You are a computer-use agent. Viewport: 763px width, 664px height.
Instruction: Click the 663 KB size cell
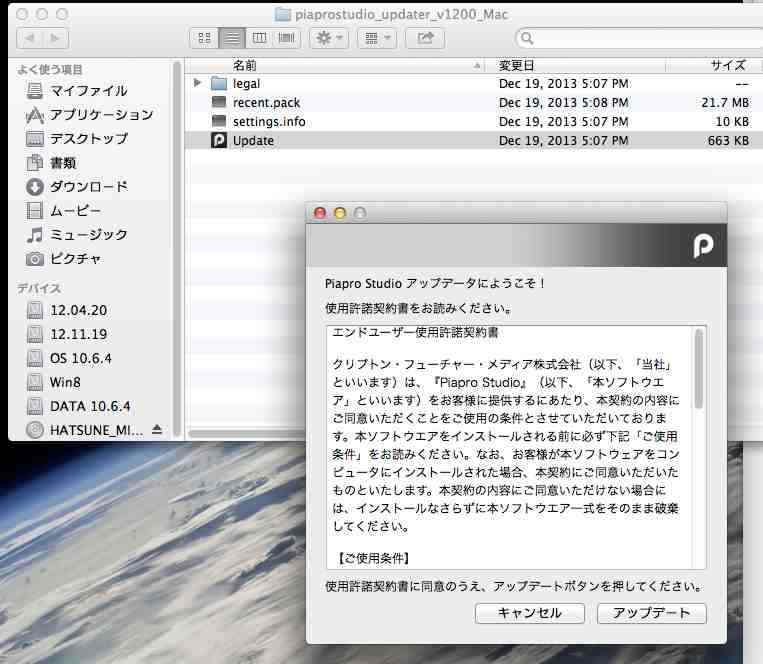coord(728,140)
